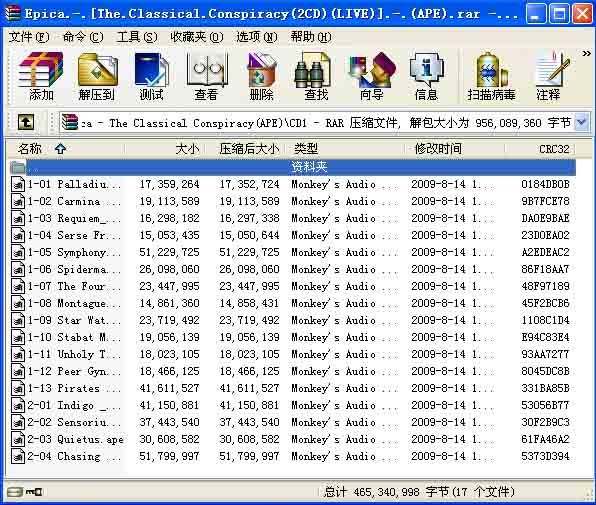Viewport: 596px width, 505px height.
Task: Click CRC32 value A2EDEAC2
Action: click(545, 252)
